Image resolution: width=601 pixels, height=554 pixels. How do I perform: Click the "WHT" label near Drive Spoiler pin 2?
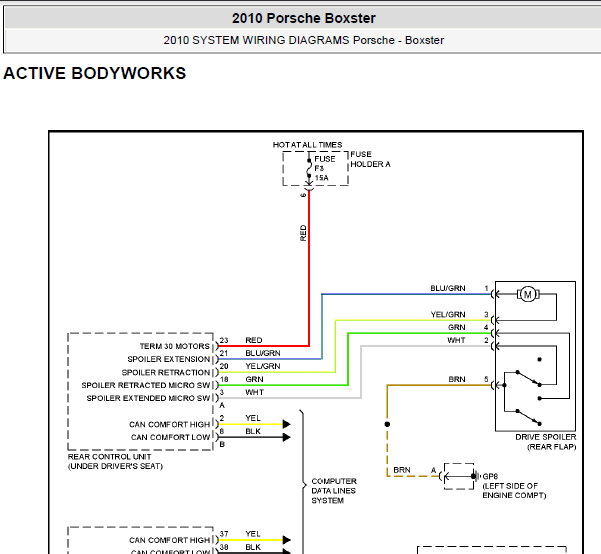click(x=456, y=340)
